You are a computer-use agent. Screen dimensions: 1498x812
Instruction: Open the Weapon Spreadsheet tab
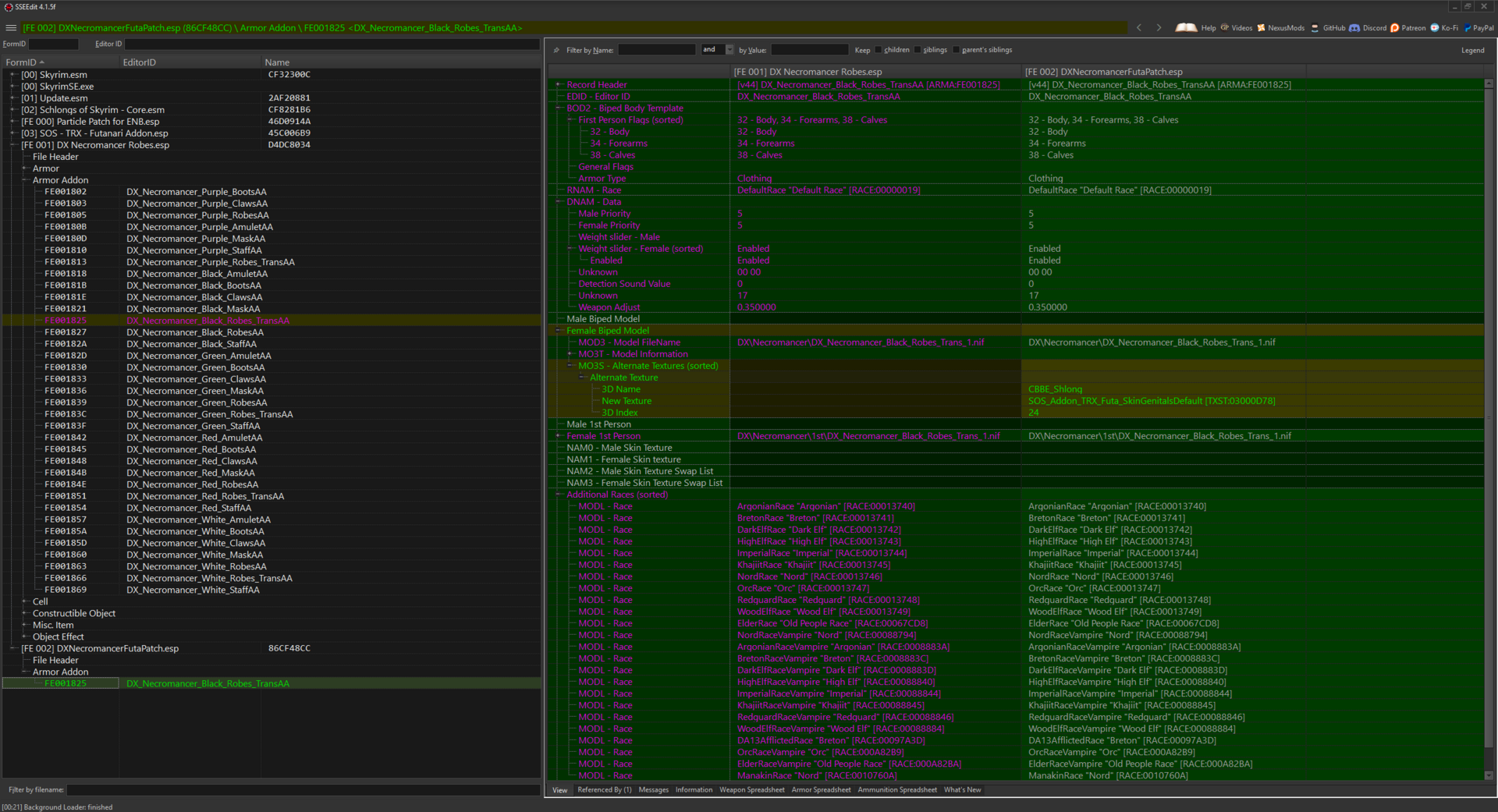click(x=752, y=790)
